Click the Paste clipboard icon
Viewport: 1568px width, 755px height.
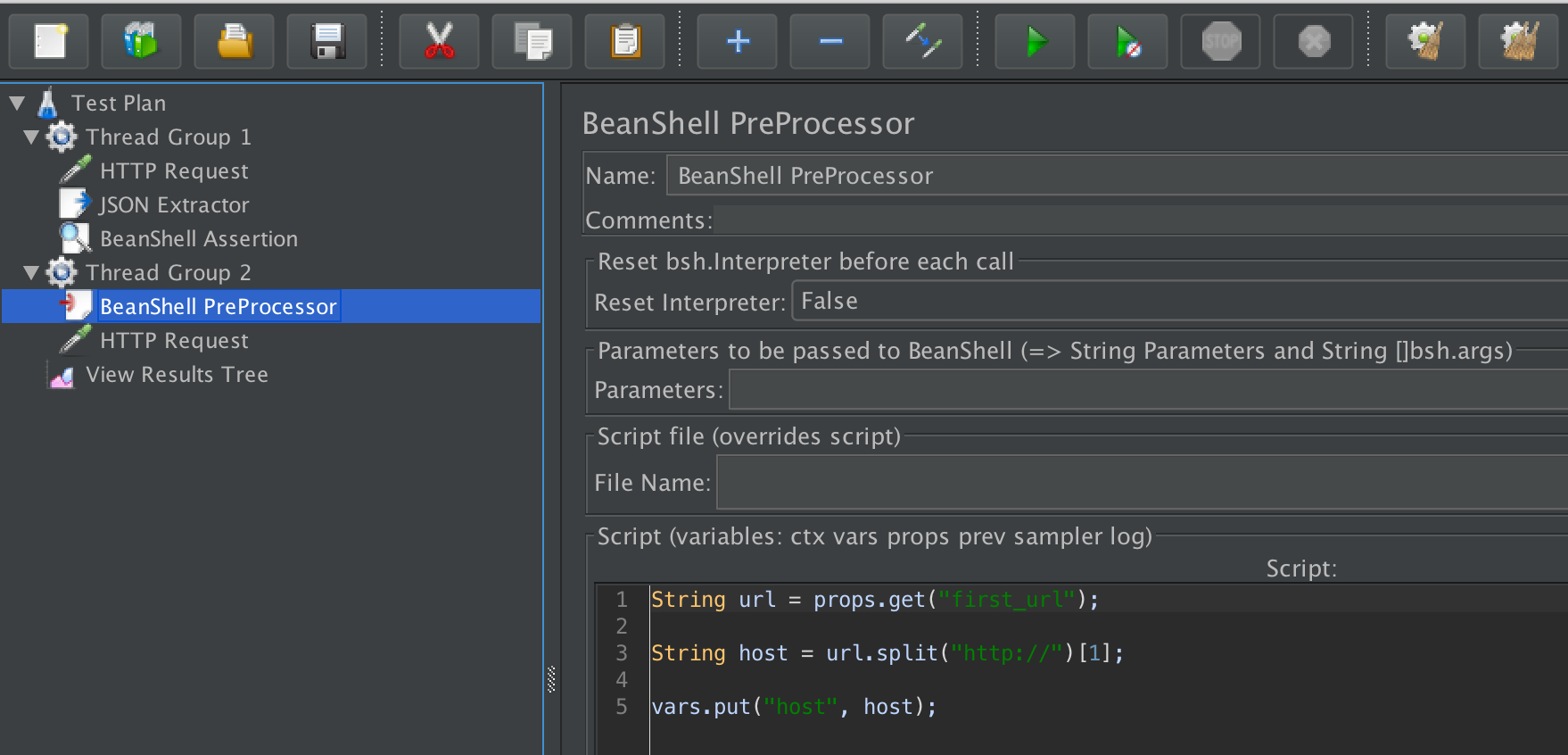click(624, 41)
